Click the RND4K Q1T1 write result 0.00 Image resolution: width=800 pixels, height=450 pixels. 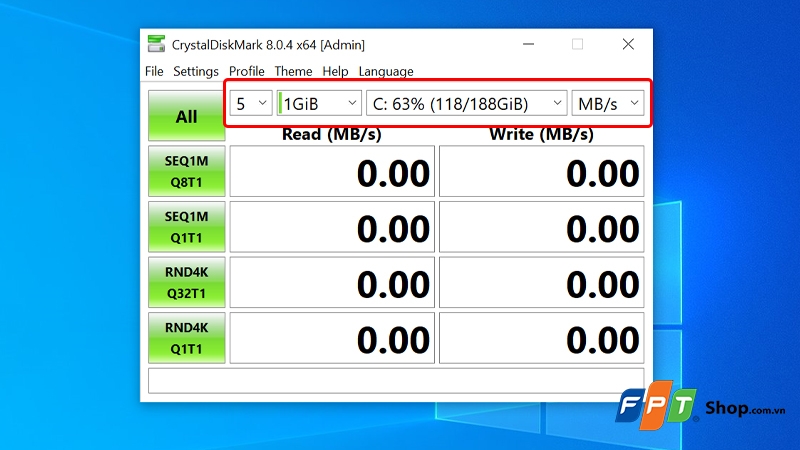(x=542, y=338)
